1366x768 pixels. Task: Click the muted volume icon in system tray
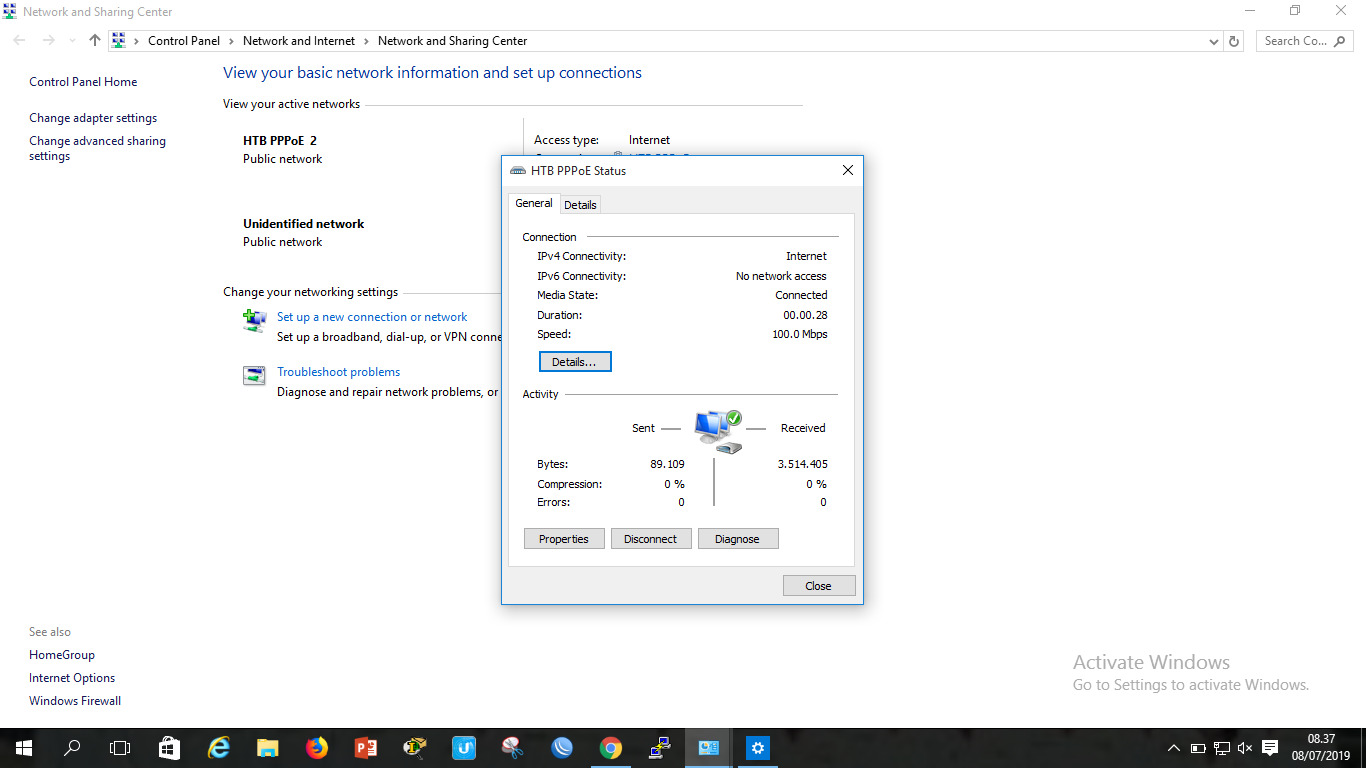pos(1244,747)
